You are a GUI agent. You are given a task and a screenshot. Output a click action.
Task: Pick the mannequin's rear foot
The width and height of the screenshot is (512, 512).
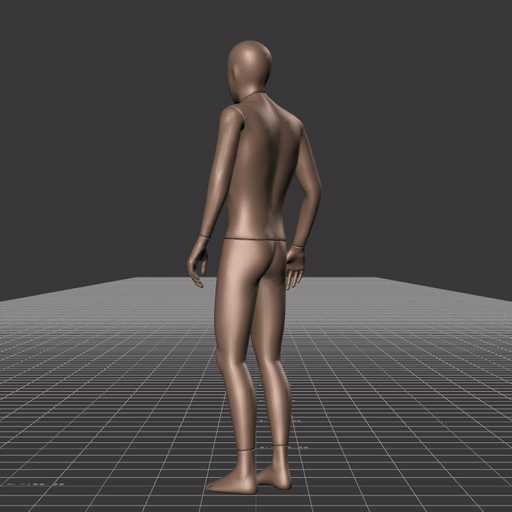[x=275, y=468]
